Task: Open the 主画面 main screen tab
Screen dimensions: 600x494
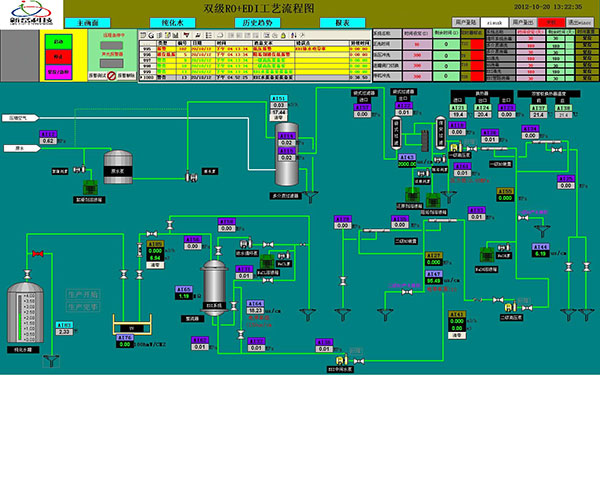Action: click(x=93, y=21)
